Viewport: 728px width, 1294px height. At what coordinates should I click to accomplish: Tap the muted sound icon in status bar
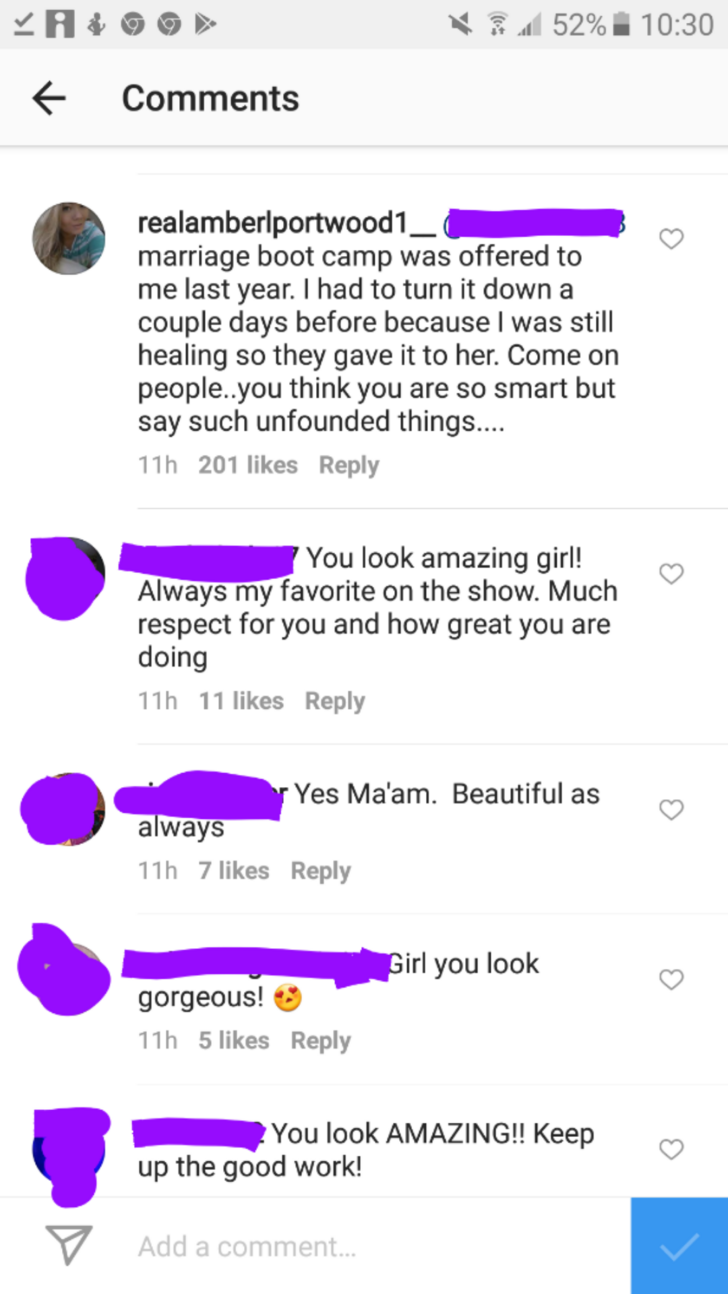click(x=459, y=24)
